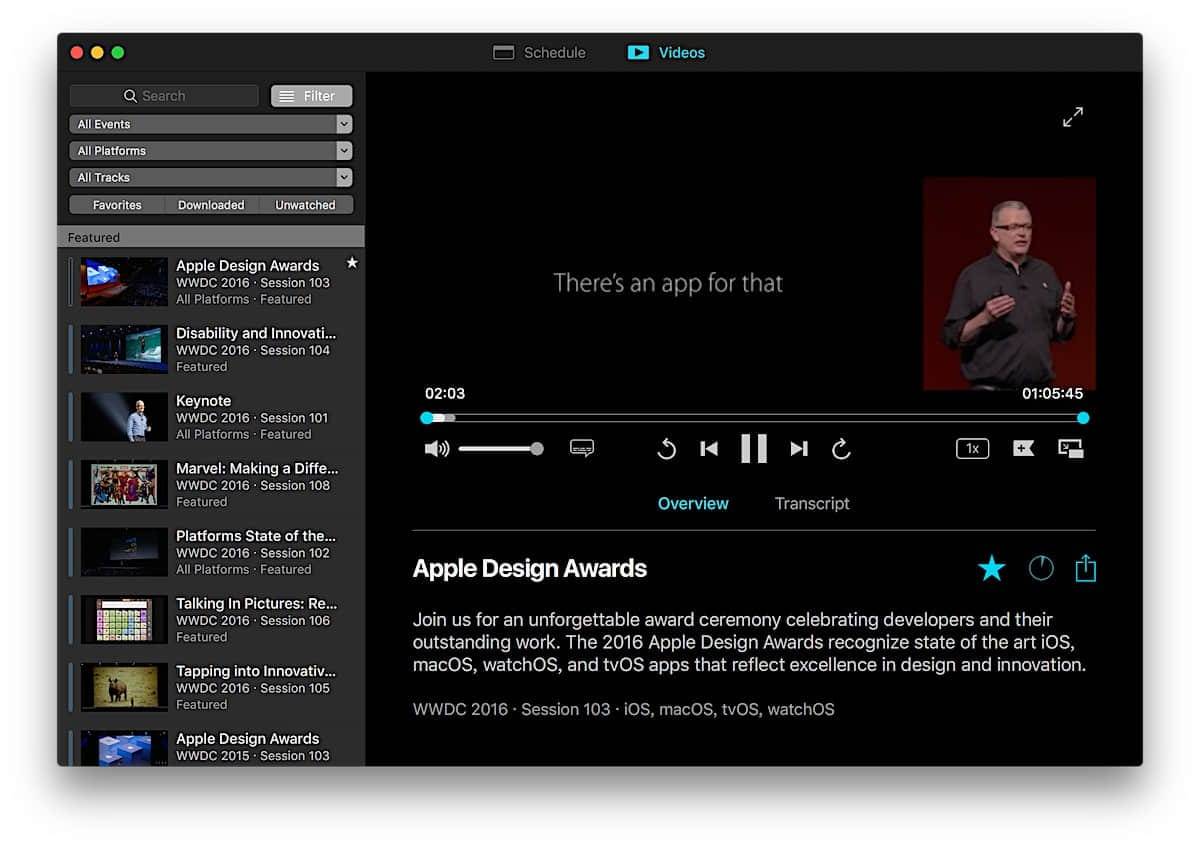Image resolution: width=1200 pixels, height=848 pixels.
Task: Enter full screen with the expand arrows icon
Action: tap(1073, 117)
